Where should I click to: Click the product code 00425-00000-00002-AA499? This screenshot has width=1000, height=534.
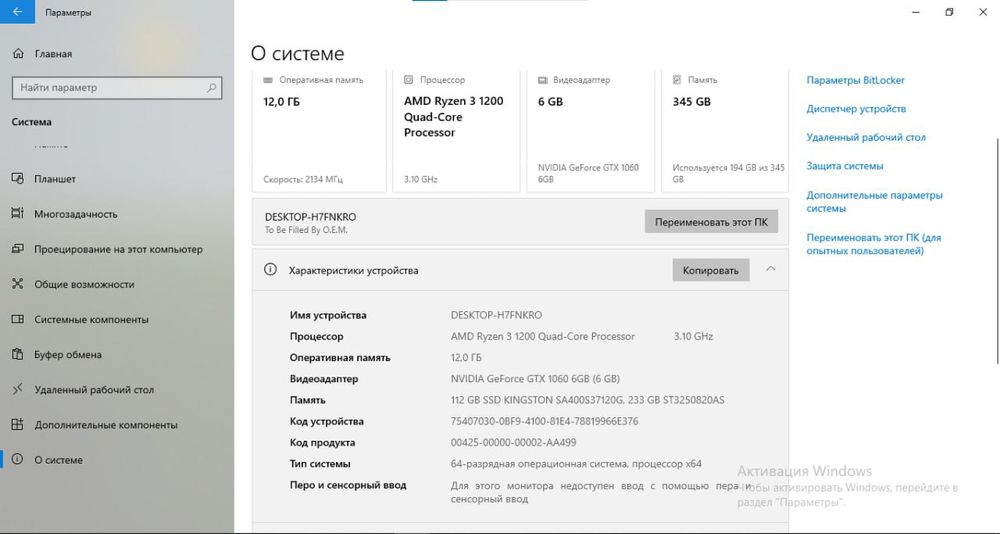tap(513, 443)
